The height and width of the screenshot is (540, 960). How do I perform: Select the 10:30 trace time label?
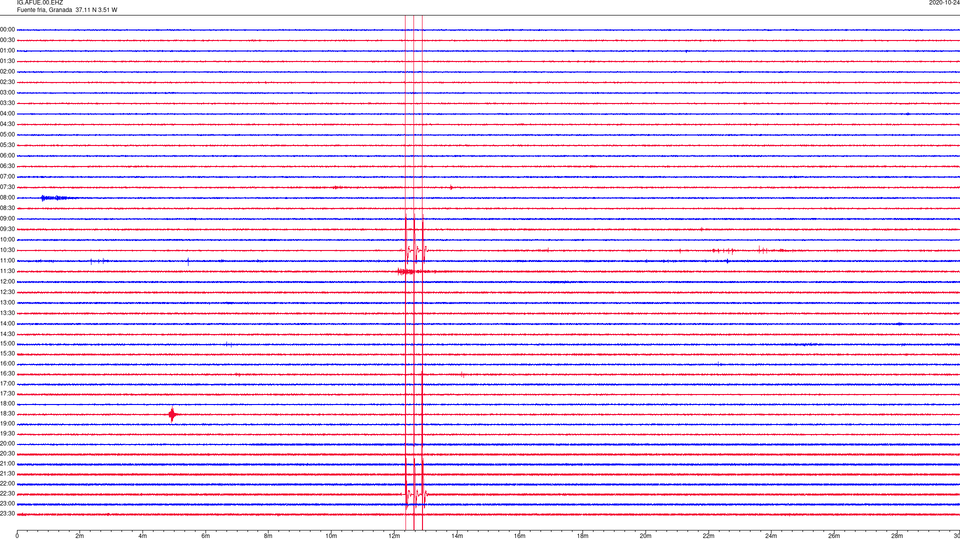coord(7,250)
